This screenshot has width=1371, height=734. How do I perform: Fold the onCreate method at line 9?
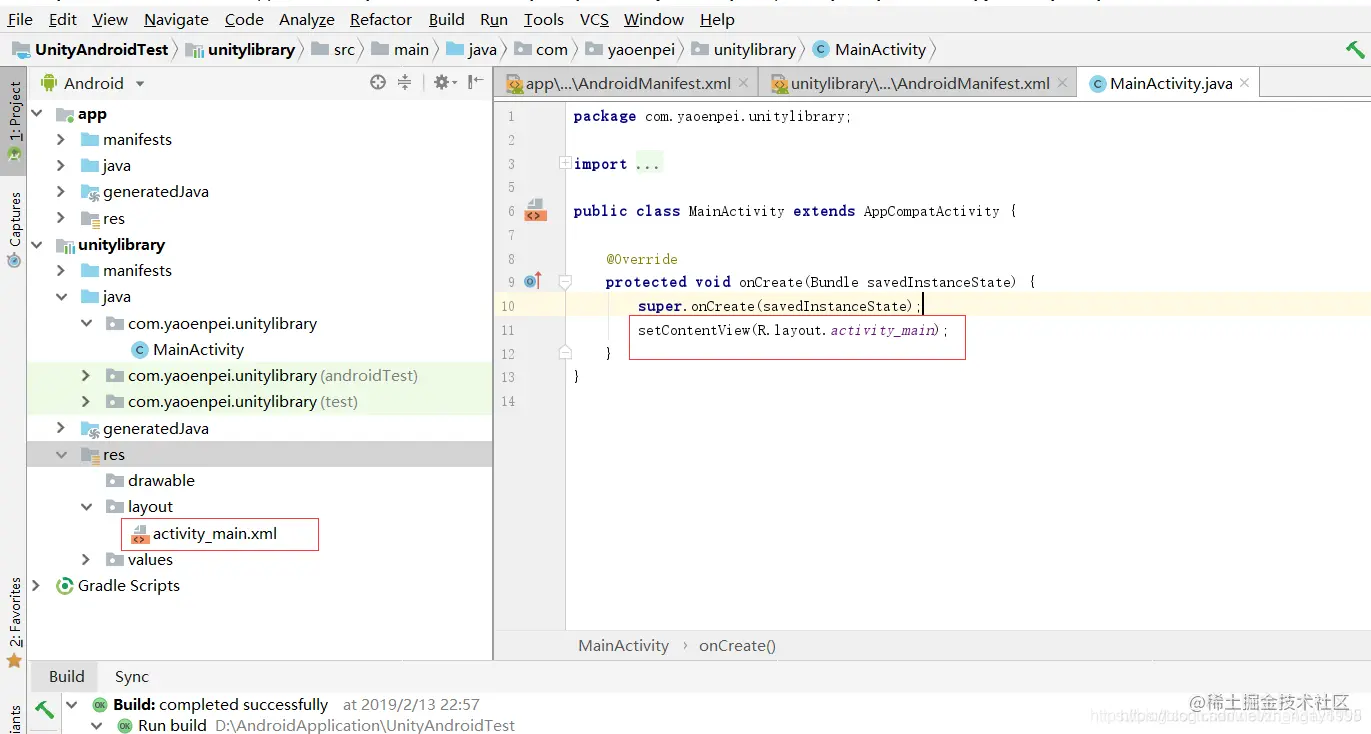tap(565, 282)
